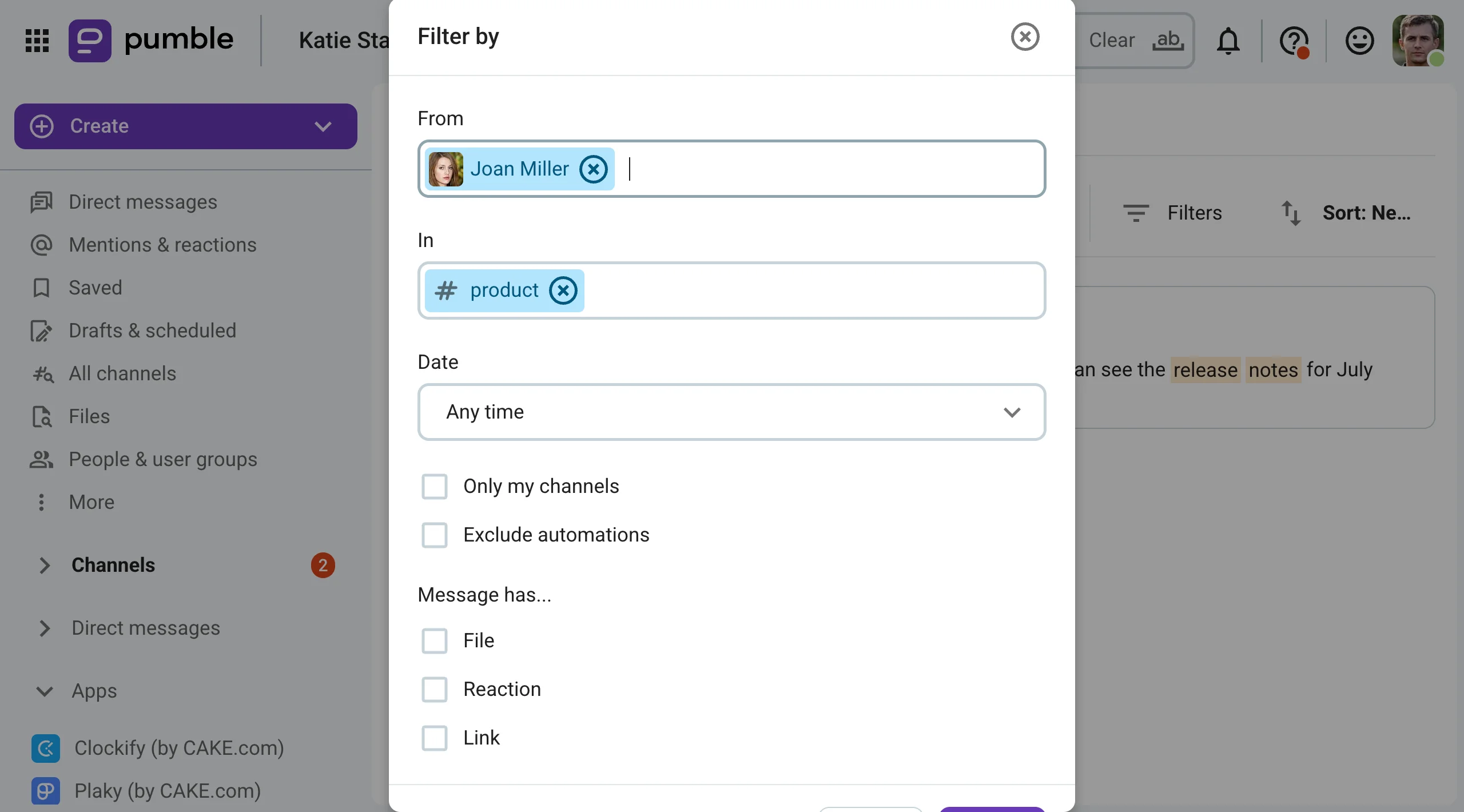
Task: Focus the In channels input field
Action: (x=731, y=290)
